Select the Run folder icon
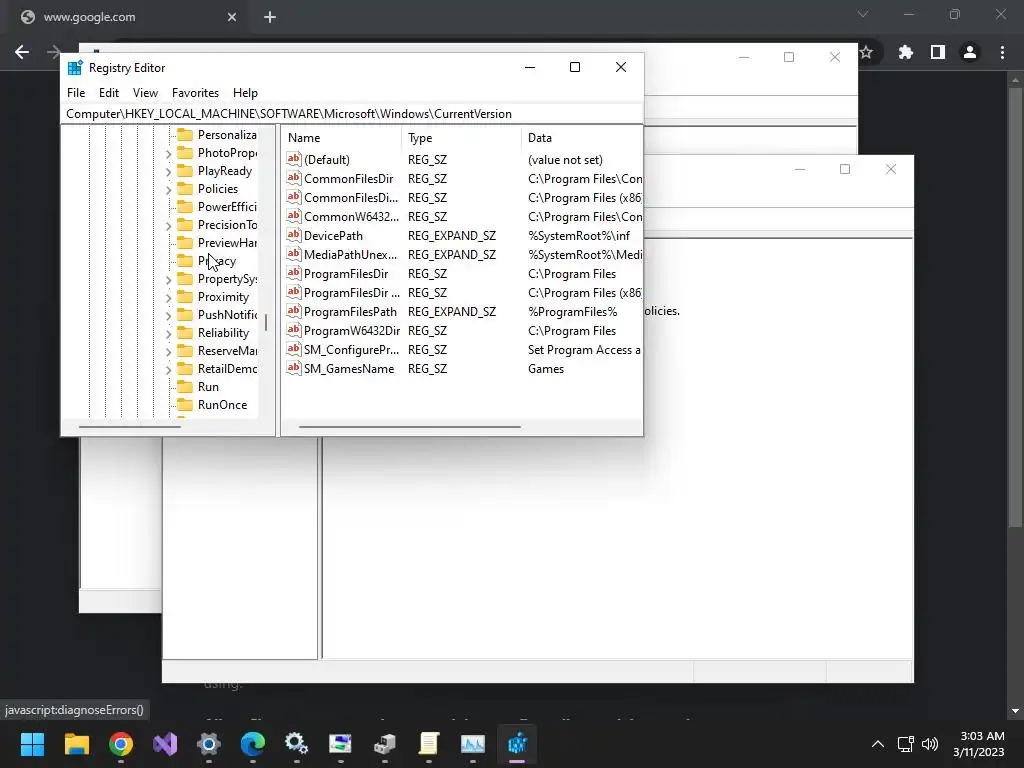1024x768 pixels. 185,387
